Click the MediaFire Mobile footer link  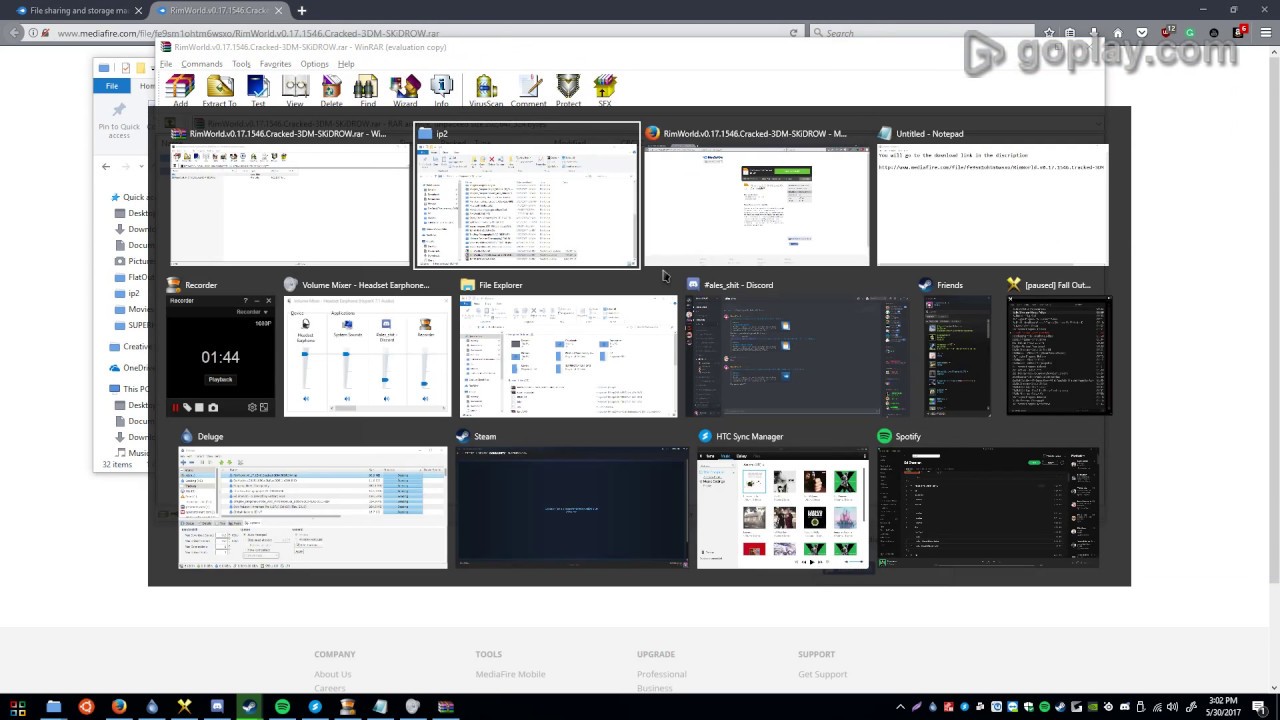click(x=510, y=674)
